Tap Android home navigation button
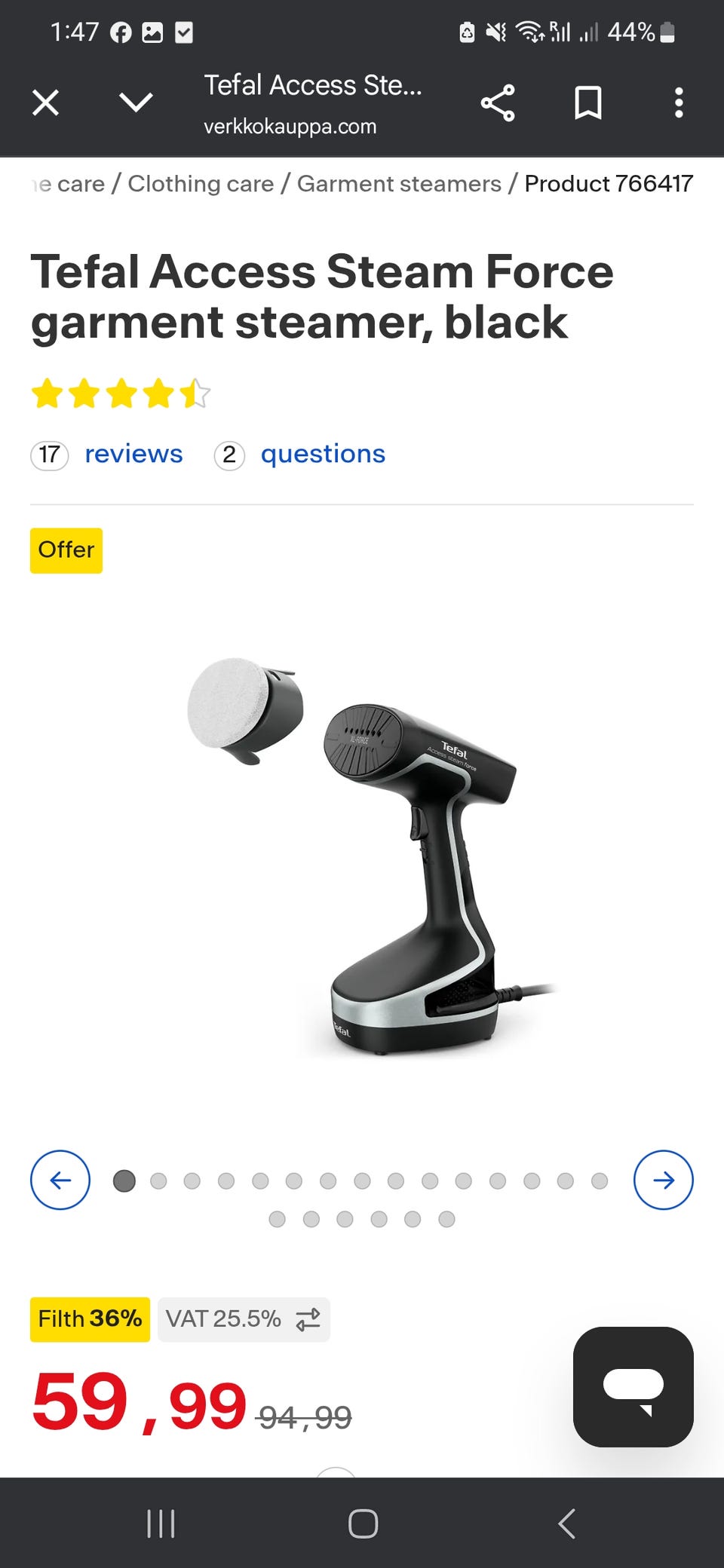 [363, 1524]
